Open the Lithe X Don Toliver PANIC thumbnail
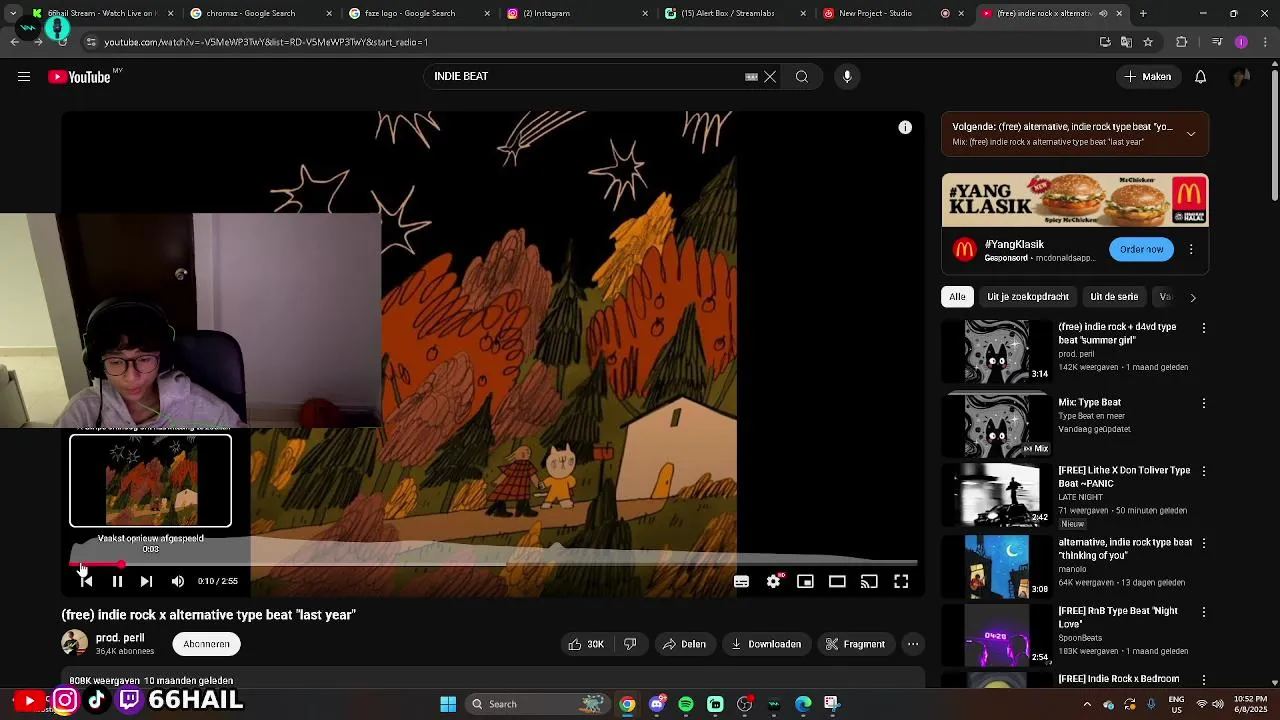This screenshot has width=1280, height=720. tap(997, 494)
